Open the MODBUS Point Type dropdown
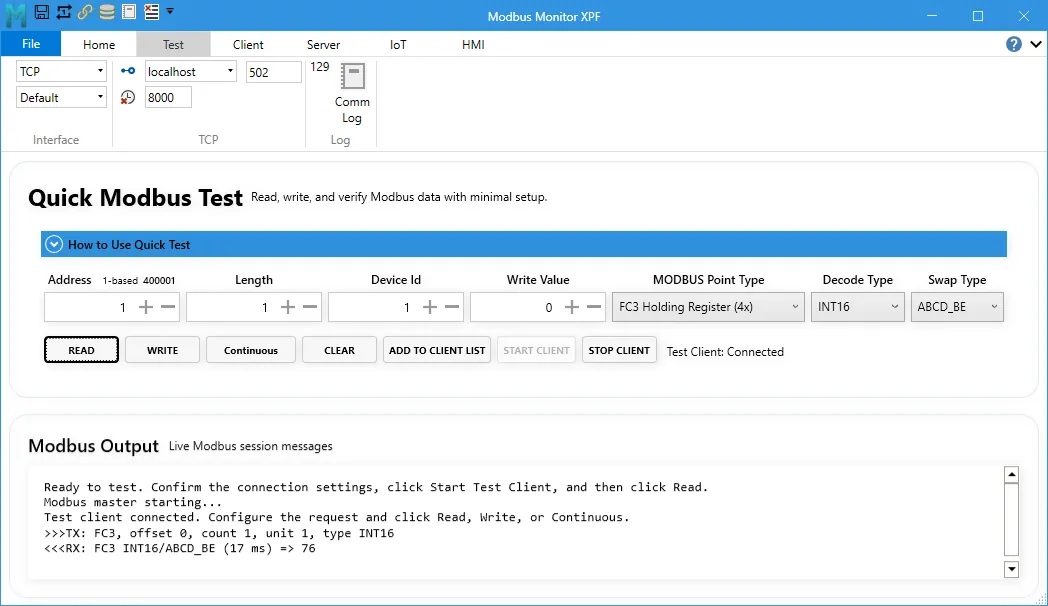Image resolution: width=1048 pixels, height=606 pixels. click(x=708, y=307)
